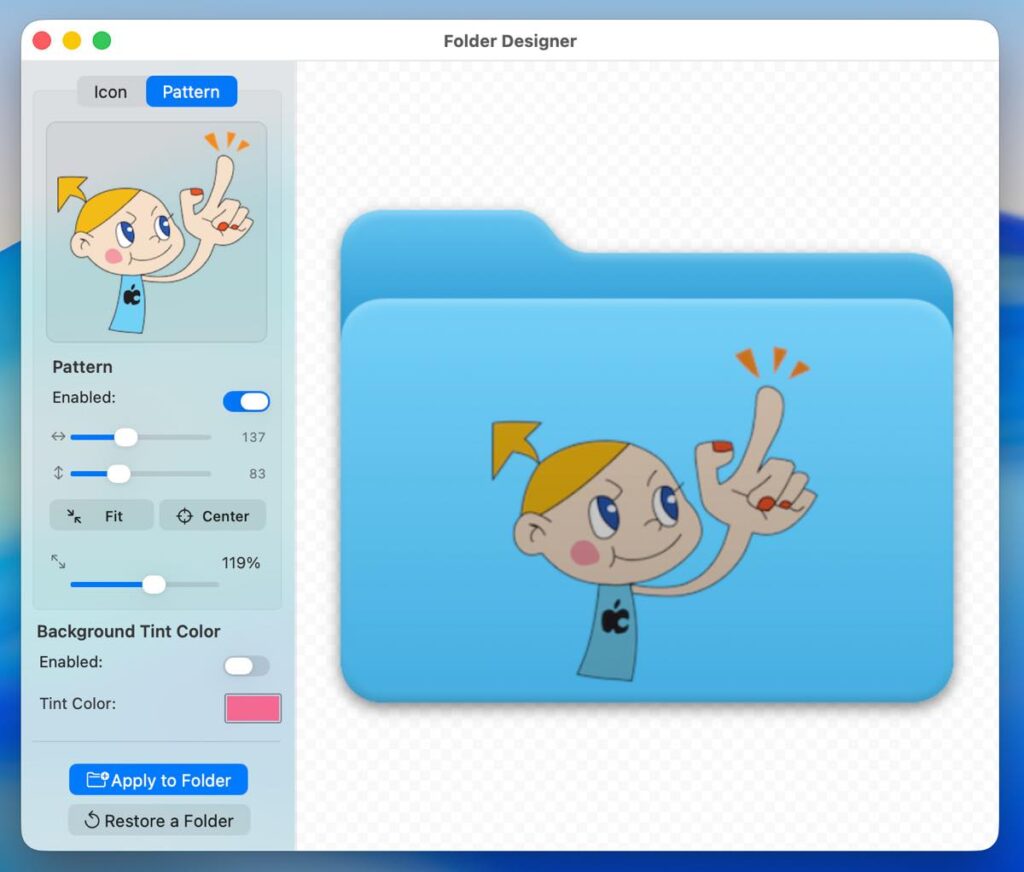1024x872 pixels.
Task: Click the horizontal position slider knob
Action: (126, 437)
